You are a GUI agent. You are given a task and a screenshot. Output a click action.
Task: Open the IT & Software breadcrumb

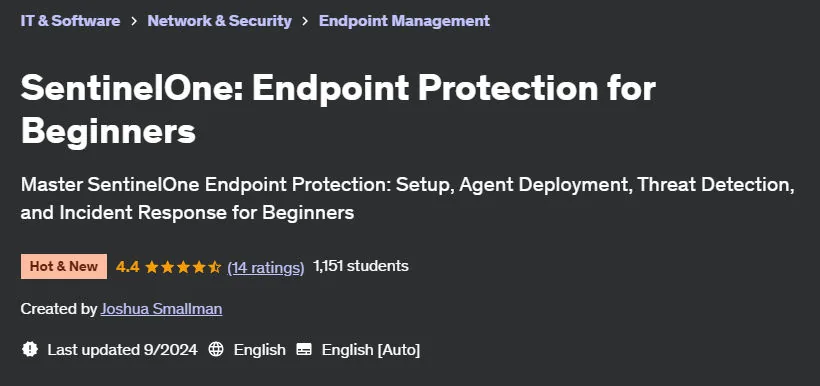pos(70,21)
